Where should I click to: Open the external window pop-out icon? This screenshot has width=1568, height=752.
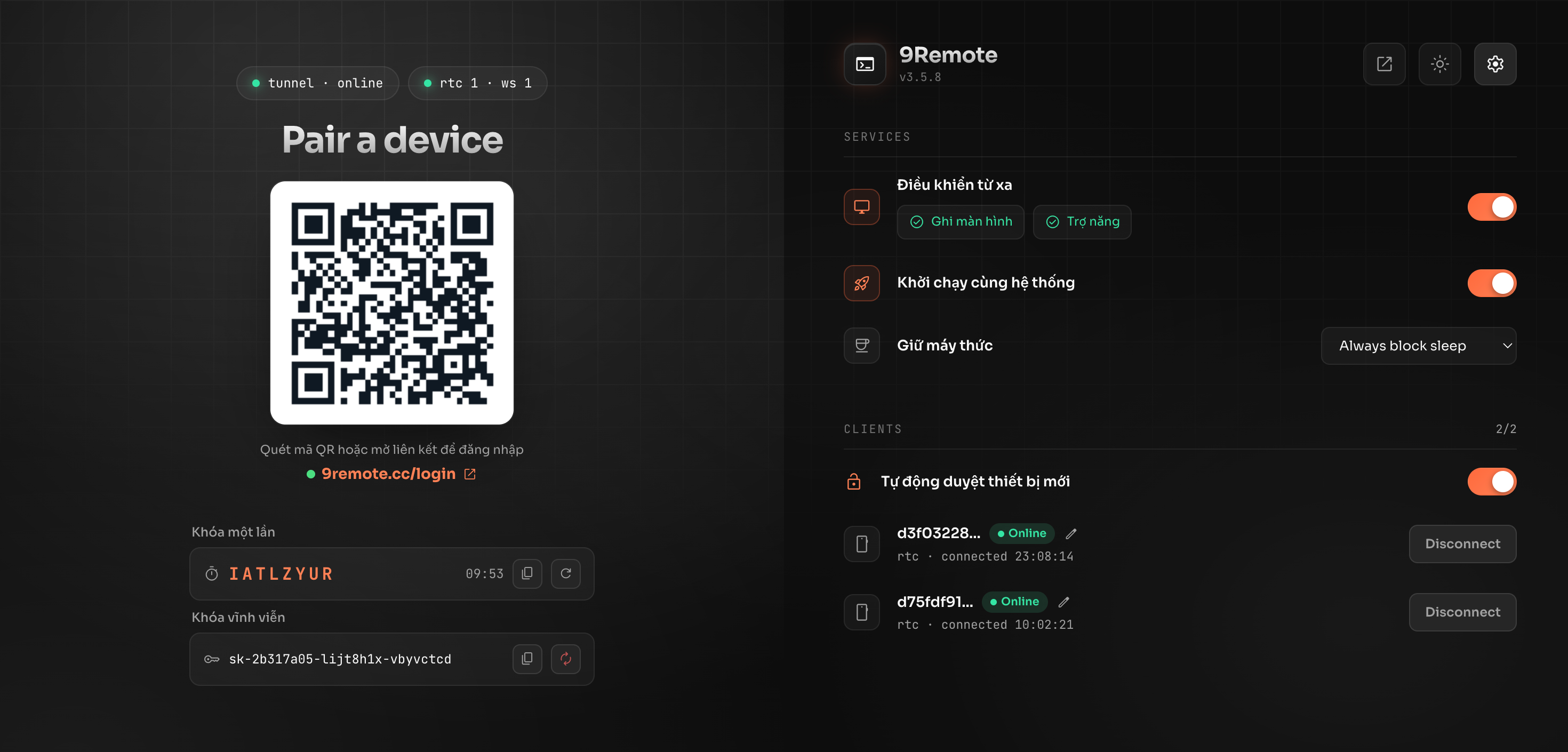coord(1384,64)
